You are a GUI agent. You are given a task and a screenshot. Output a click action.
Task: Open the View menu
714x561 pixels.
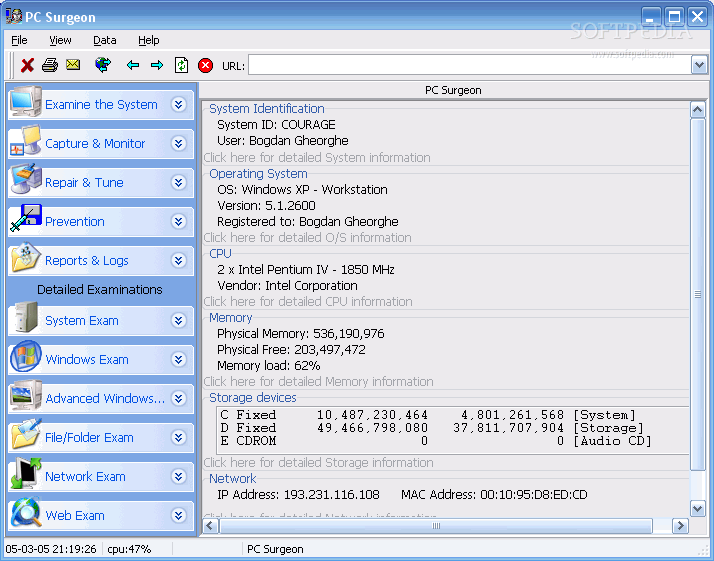60,41
